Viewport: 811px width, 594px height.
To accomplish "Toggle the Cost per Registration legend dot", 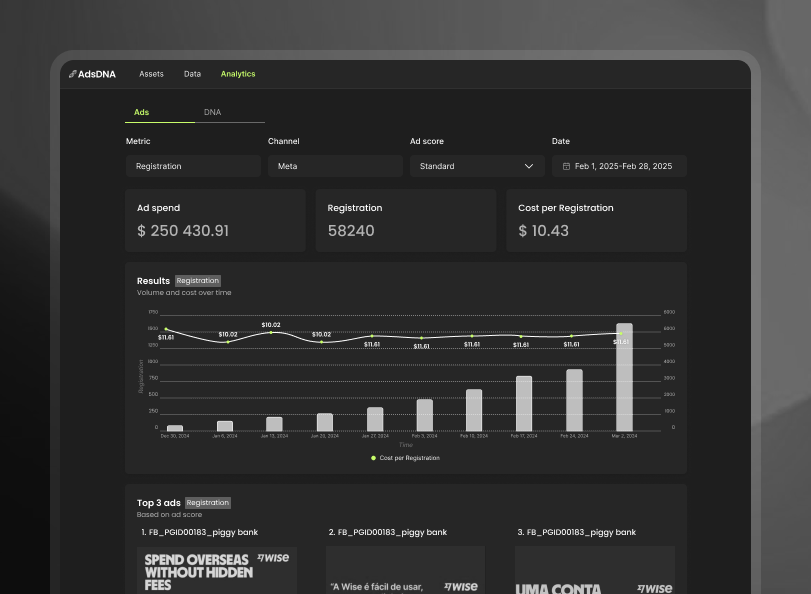I will coord(373,458).
